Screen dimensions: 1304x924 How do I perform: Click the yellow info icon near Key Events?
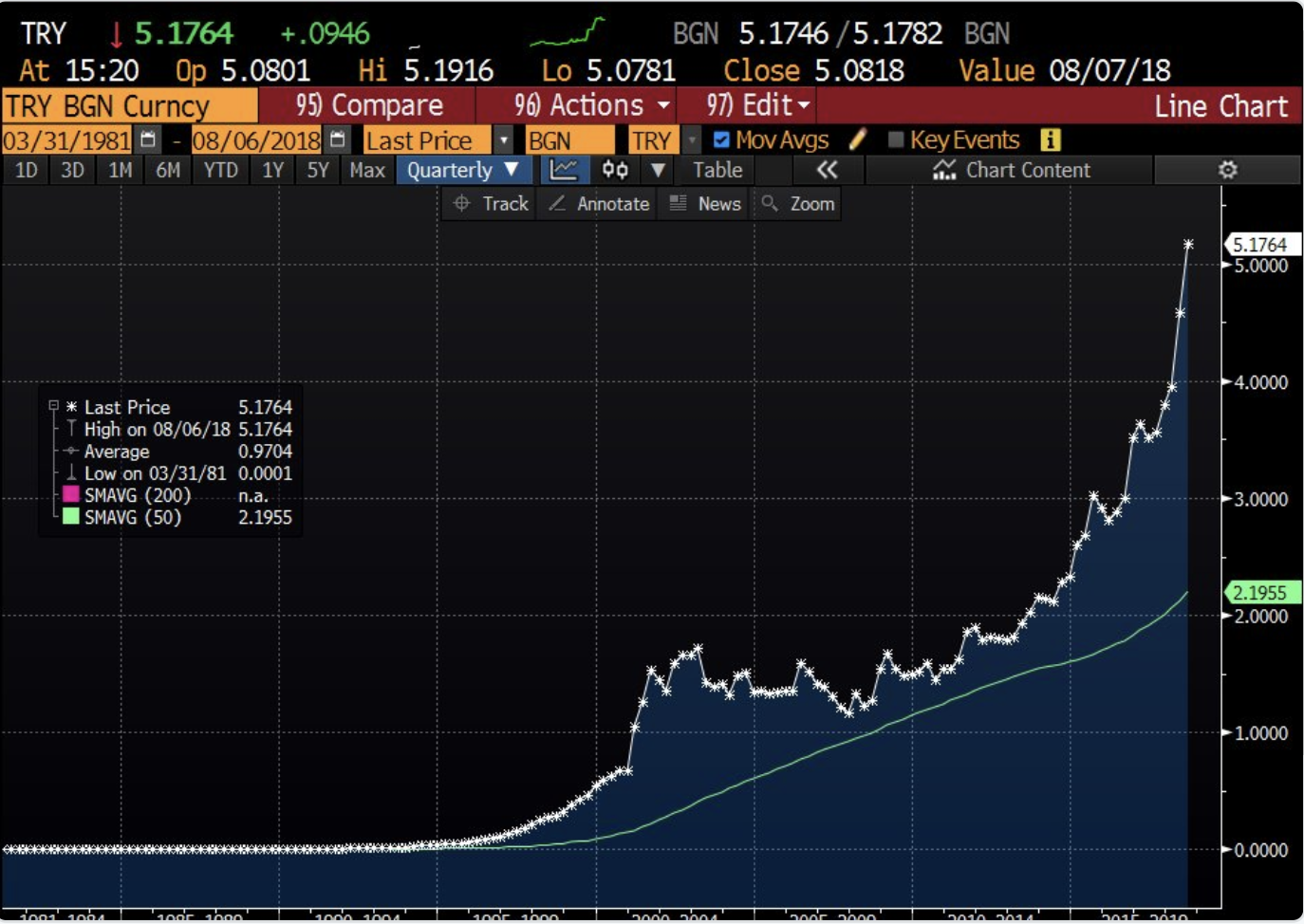(1050, 139)
